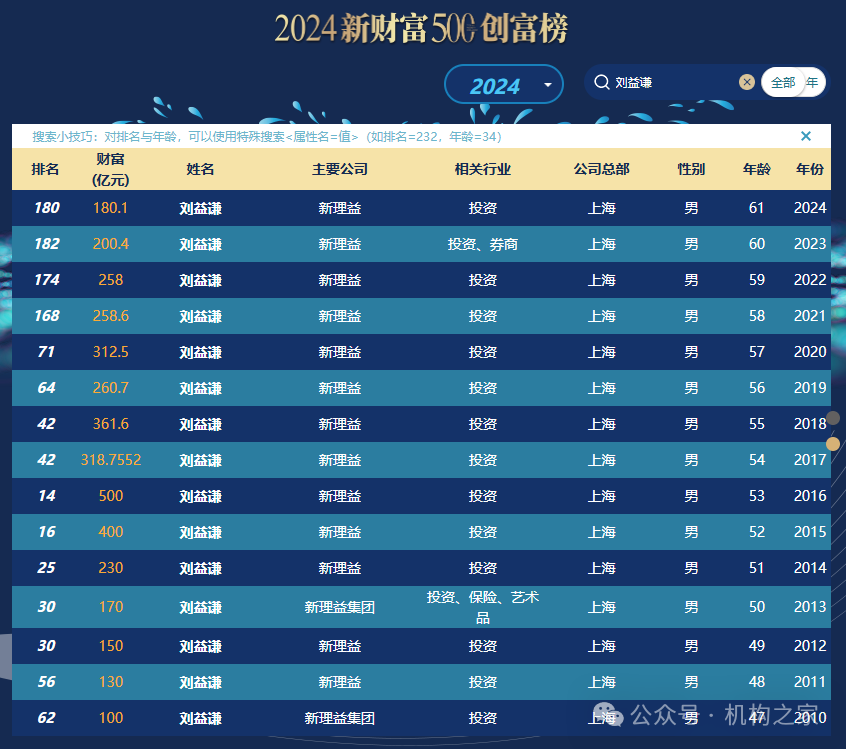Click the magnifier search icon
This screenshot has width=846, height=749.
[601, 82]
